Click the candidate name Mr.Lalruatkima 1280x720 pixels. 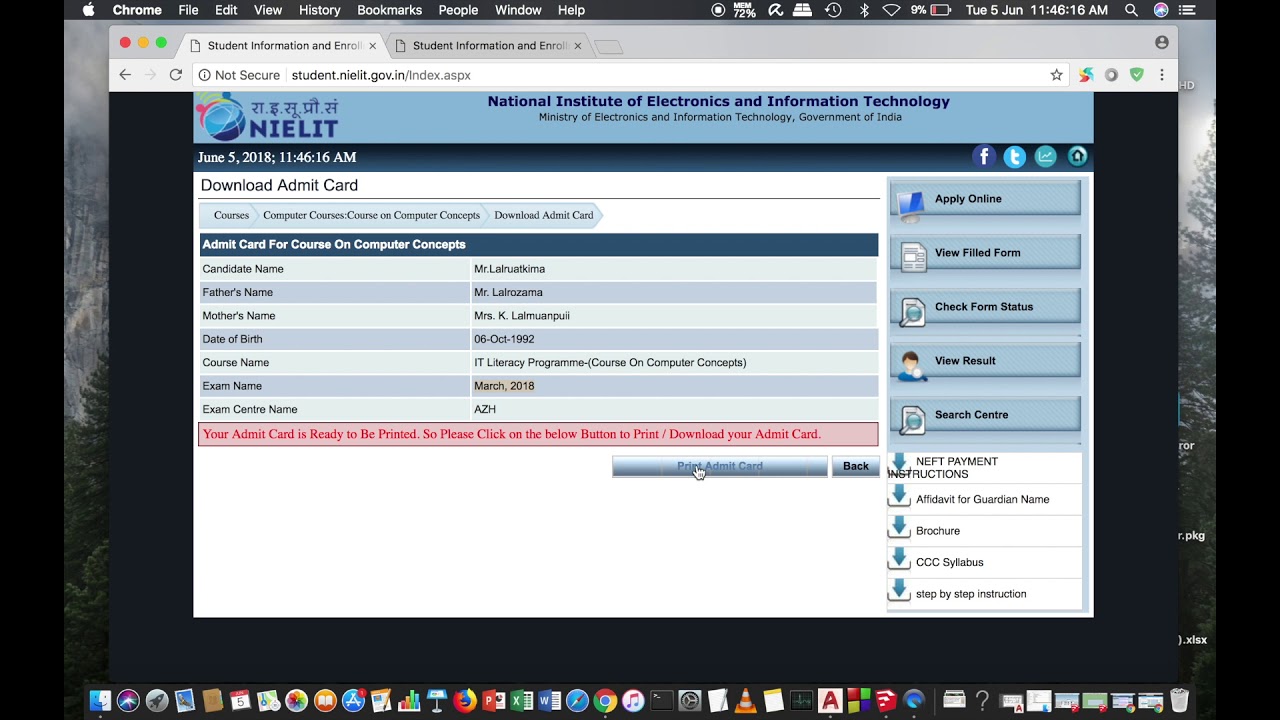click(x=509, y=269)
